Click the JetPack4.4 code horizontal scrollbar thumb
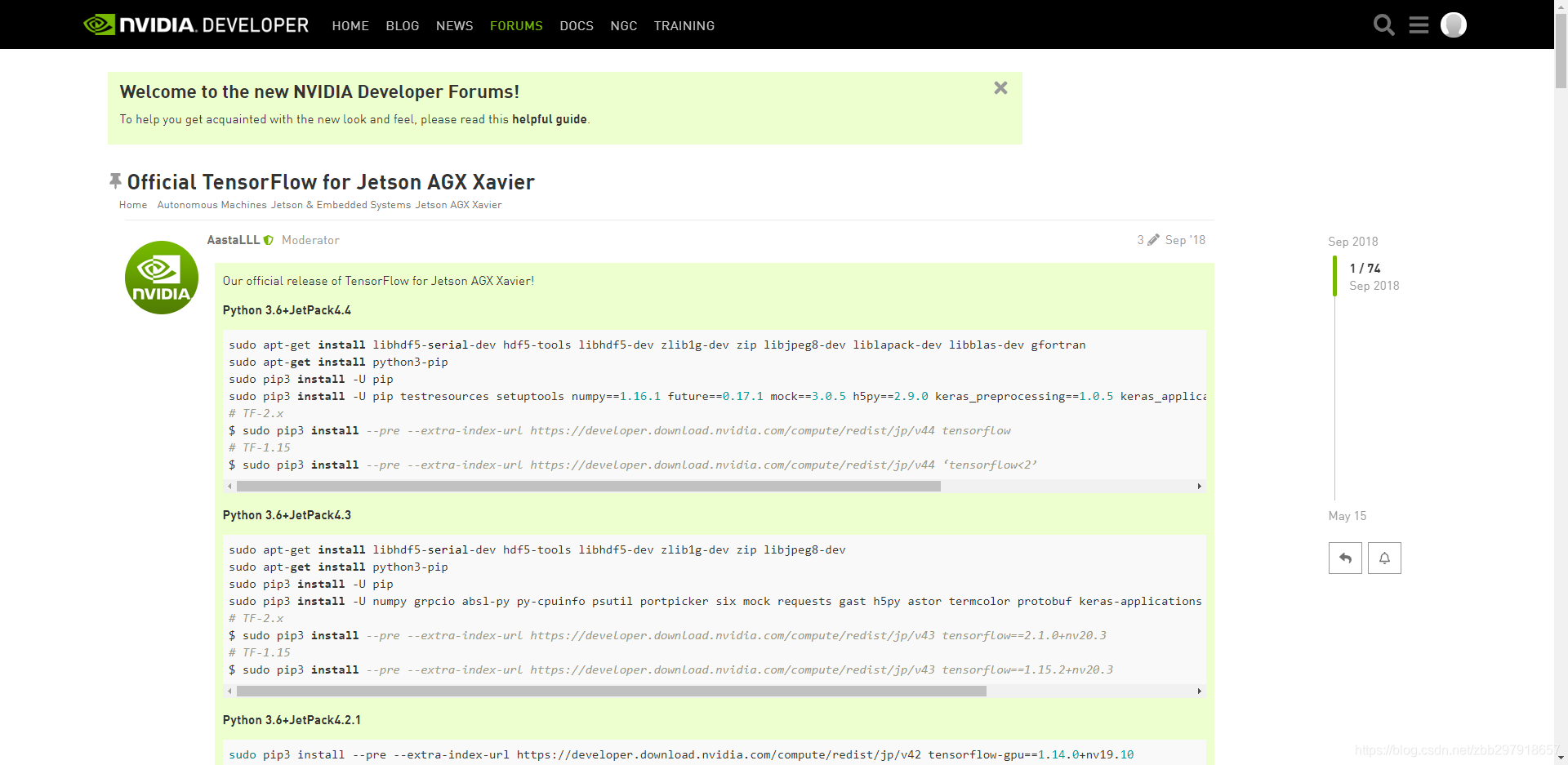Viewport: 1568px width, 765px height. (589, 486)
